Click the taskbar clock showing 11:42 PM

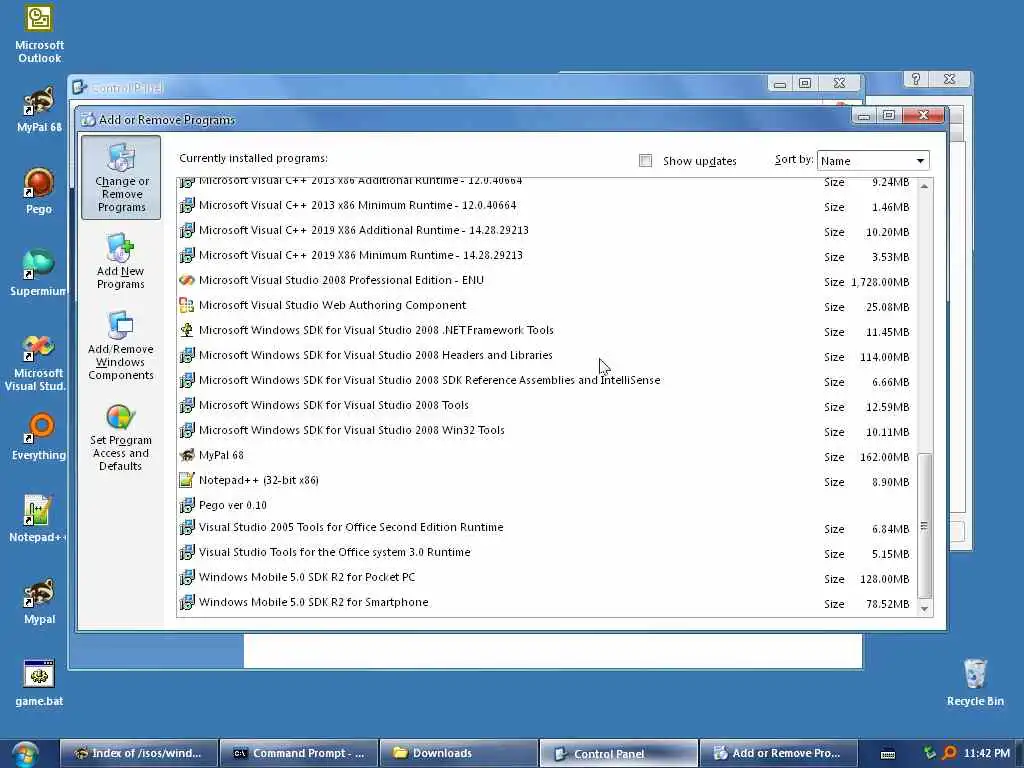point(986,753)
